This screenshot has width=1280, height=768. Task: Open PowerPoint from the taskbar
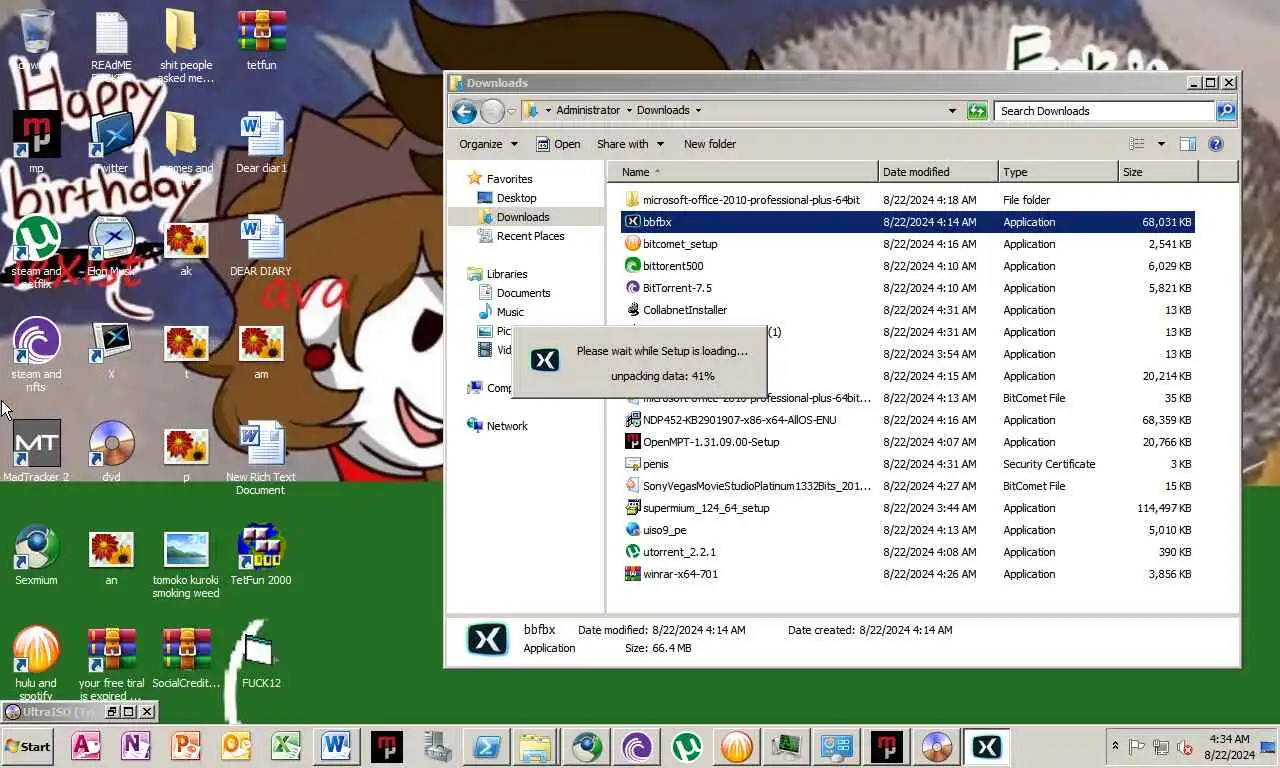186,746
